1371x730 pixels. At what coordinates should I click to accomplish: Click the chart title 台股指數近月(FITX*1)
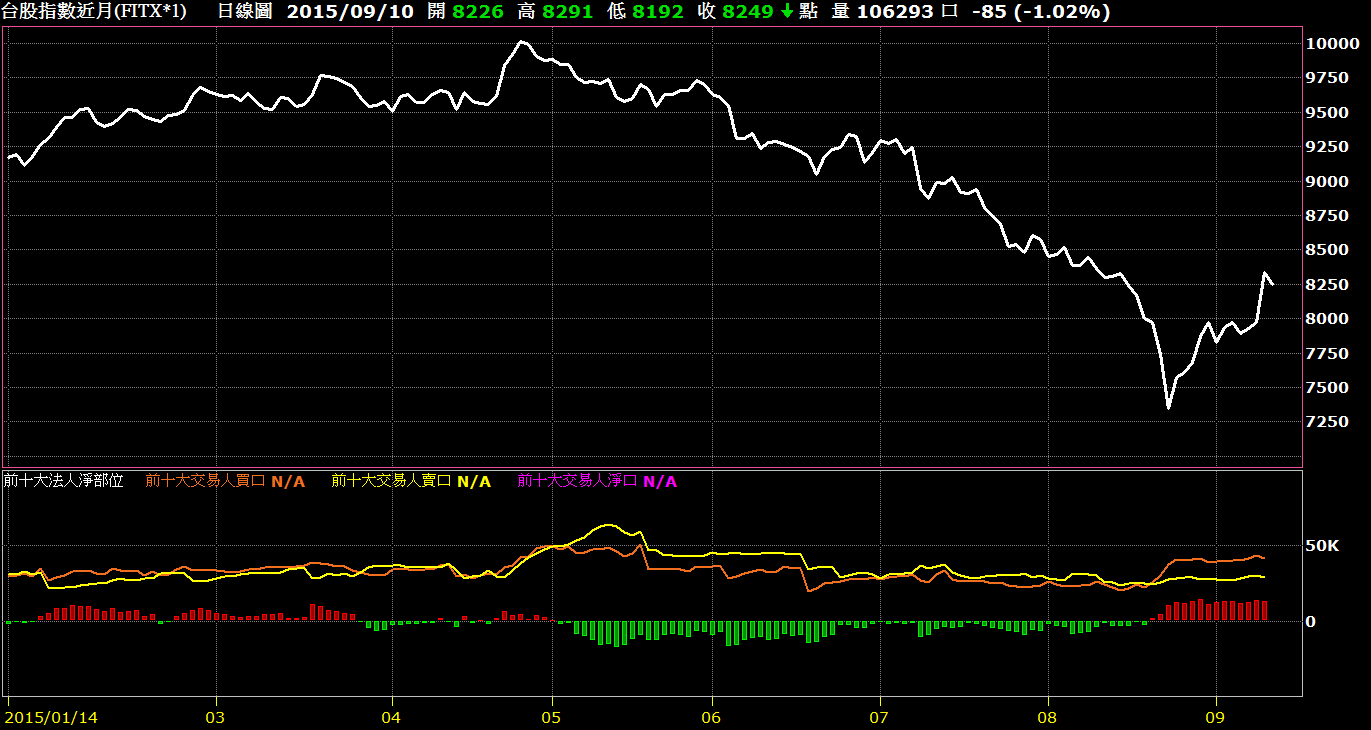click(93, 12)
